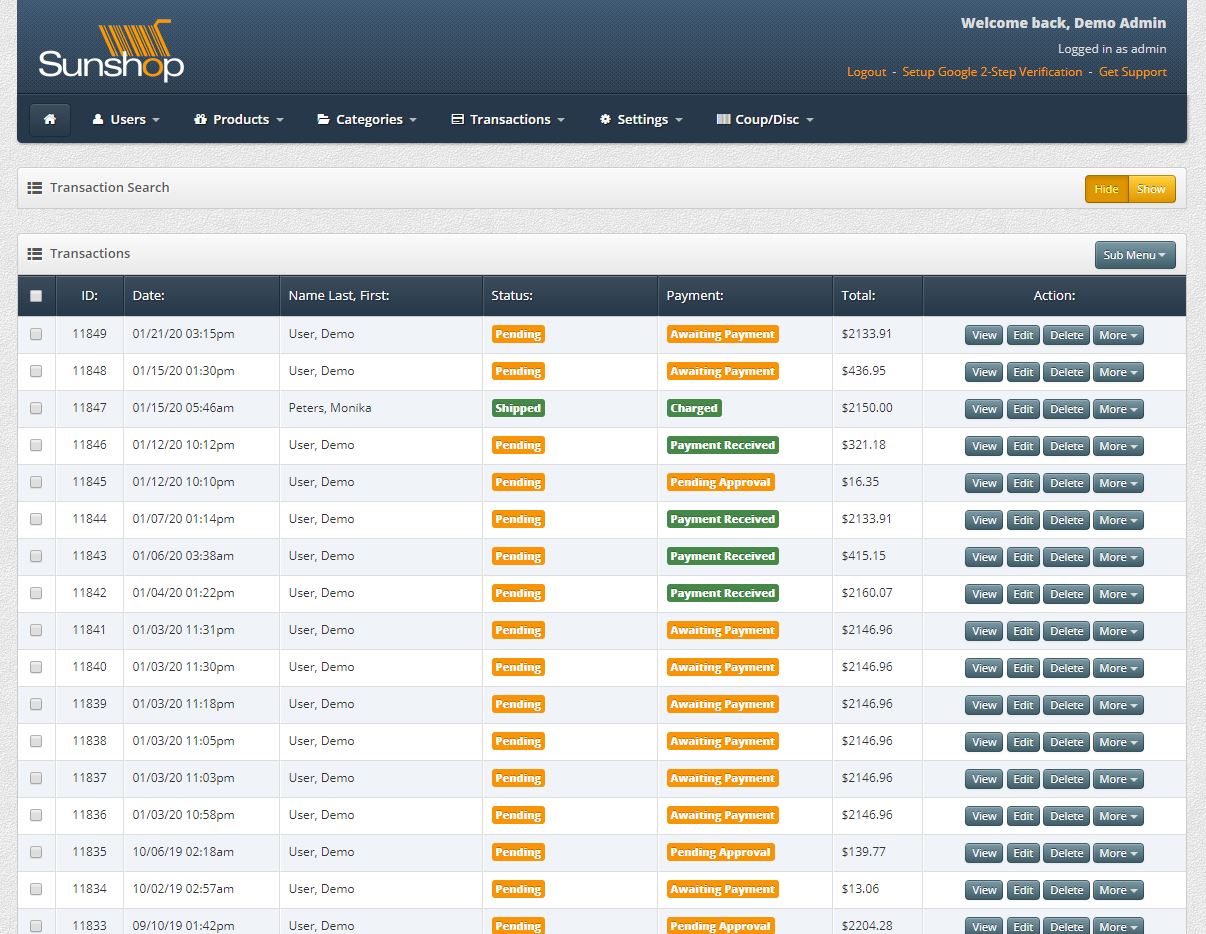This screenshot has width=1206, height=934.
Task: Edit transaction 11848
Action: (x=1023, y=372)
